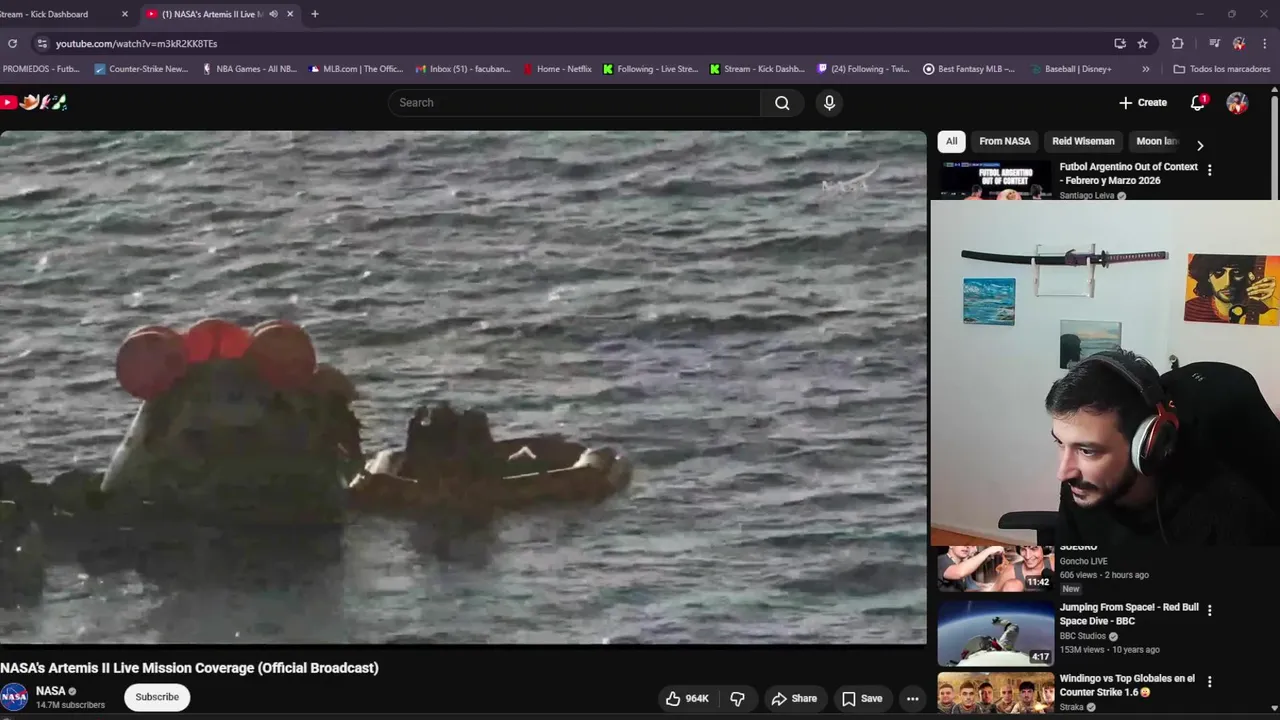This screenshot has width=1280, height=720.
Task: Select the Moon landing filter chip
Action: coord(1157,141)
